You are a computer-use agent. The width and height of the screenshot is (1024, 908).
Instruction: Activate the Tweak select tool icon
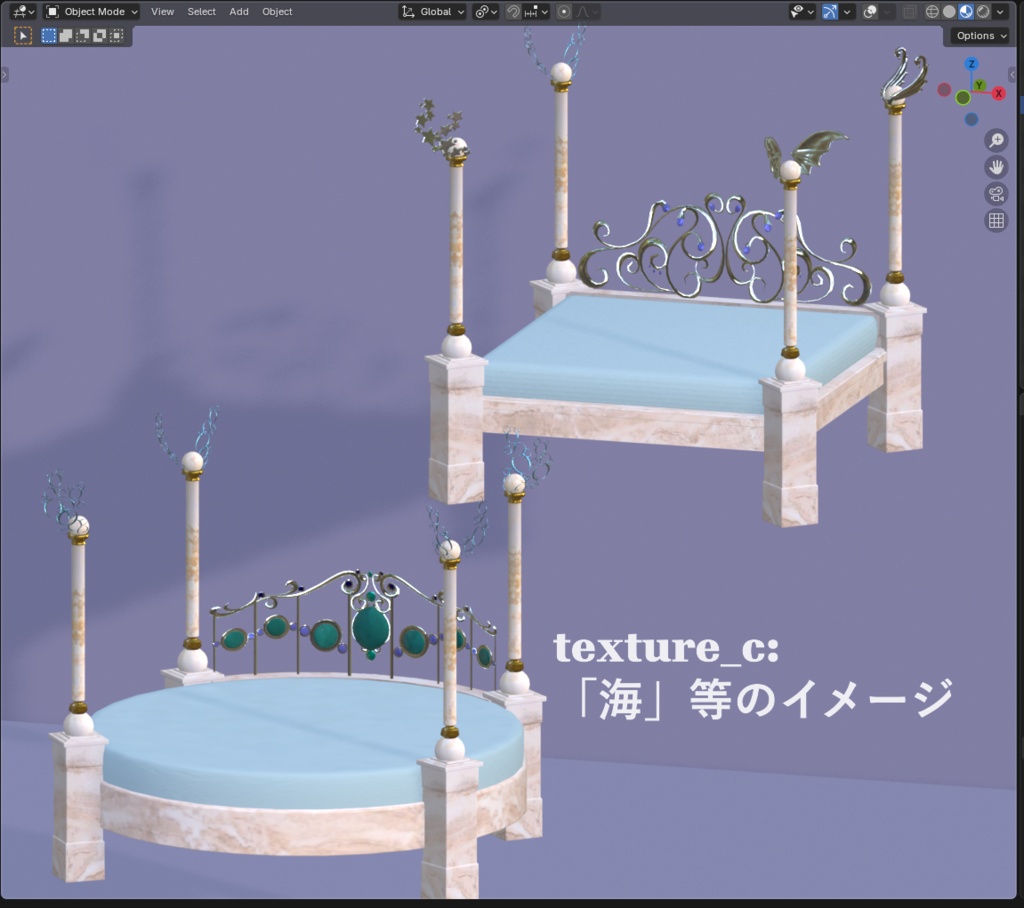pyautogui.click(x=24, y=35)
